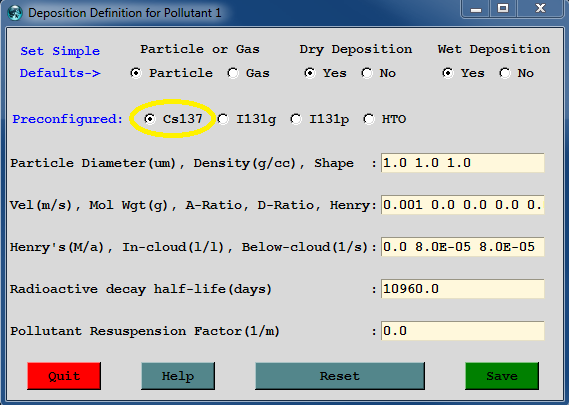The image size is (569, 405).
Task: Click the Henry's, In-cloud, Below-cloud field
Action: tap(463, 247)
